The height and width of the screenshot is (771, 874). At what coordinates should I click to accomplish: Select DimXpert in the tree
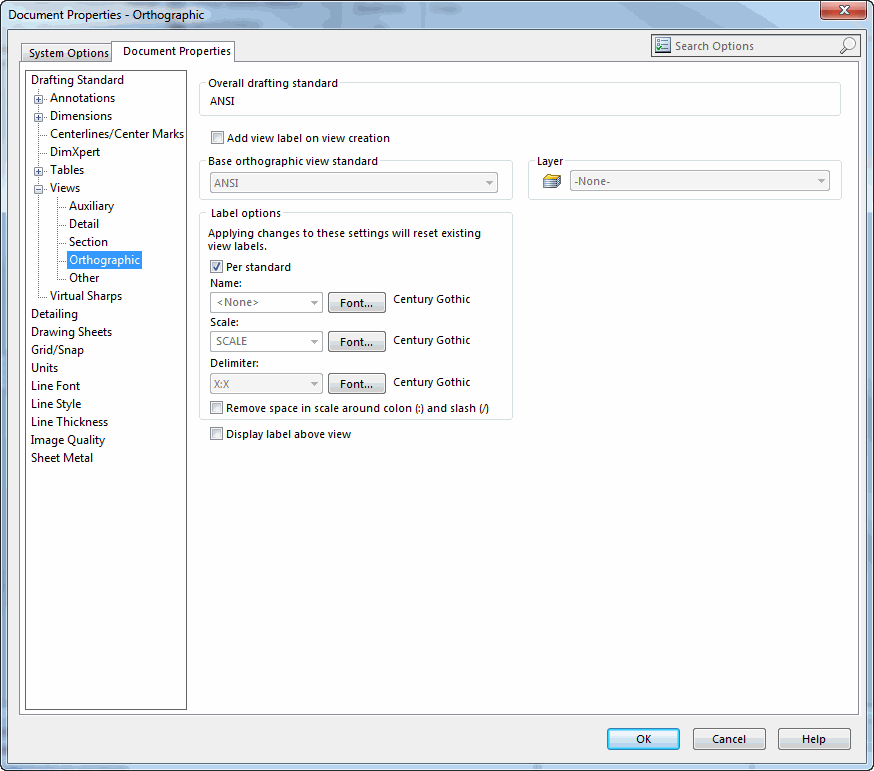(75, 152)
